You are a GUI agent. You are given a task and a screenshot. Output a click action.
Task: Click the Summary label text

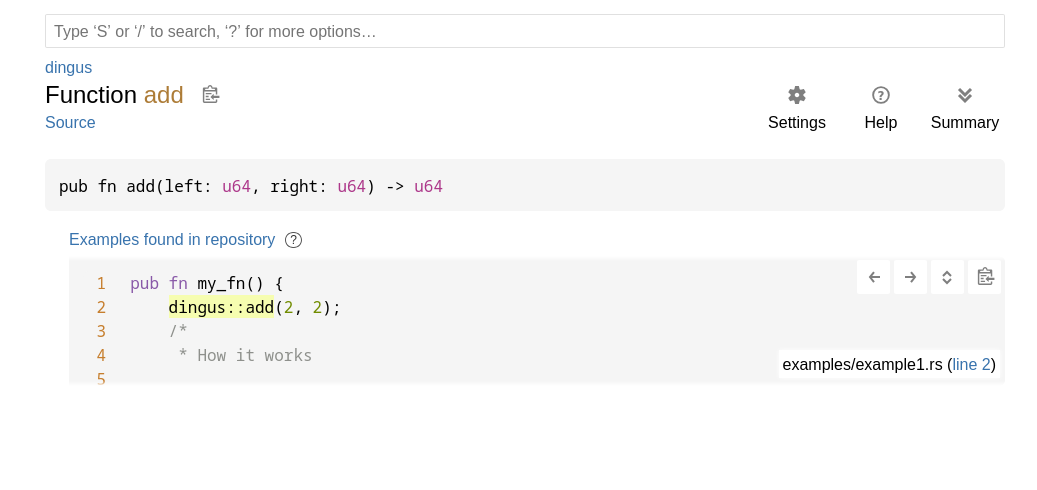[964, 122]
